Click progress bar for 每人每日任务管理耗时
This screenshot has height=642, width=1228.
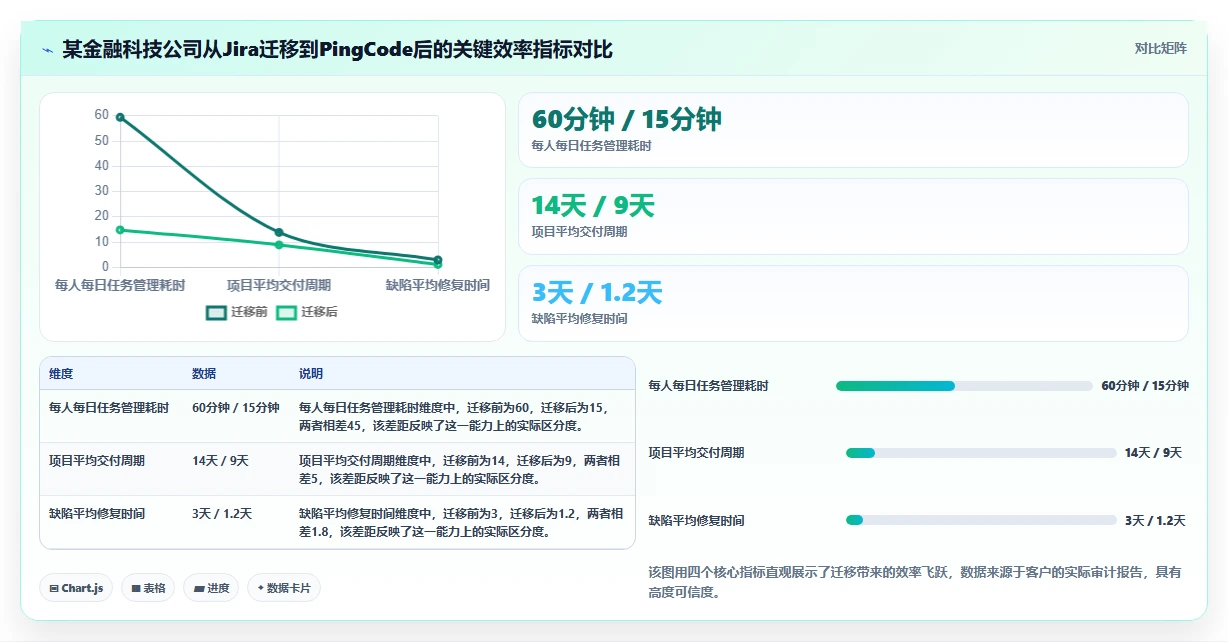[964, 386]
